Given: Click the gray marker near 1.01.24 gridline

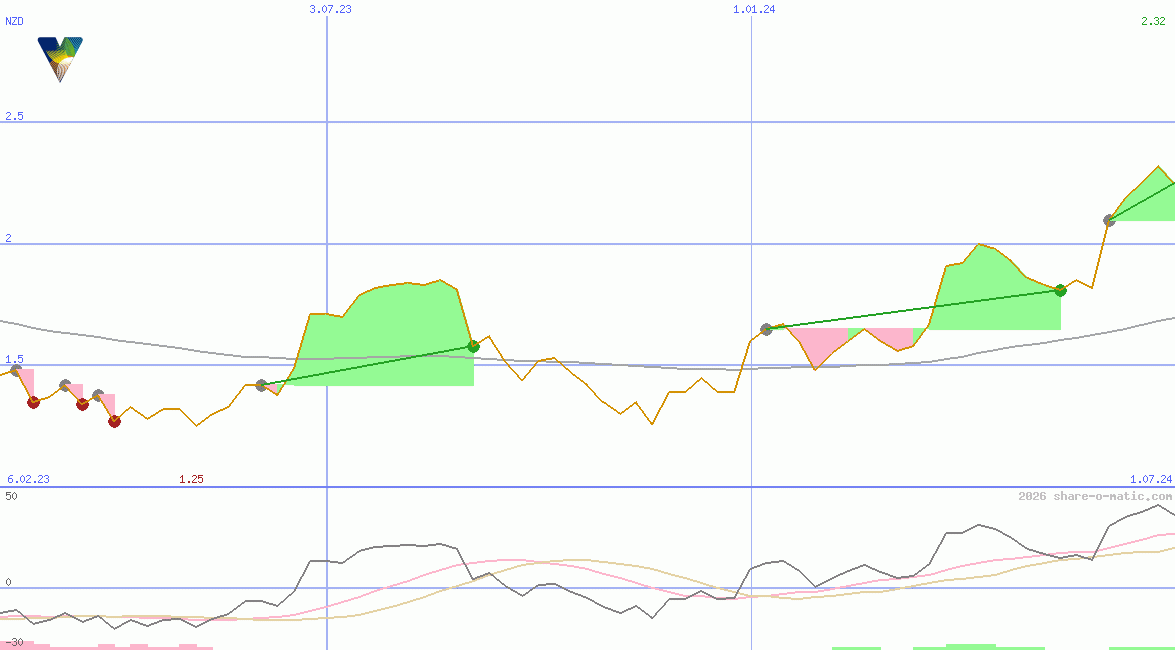Looking at the screenshot, I should 767,328.
